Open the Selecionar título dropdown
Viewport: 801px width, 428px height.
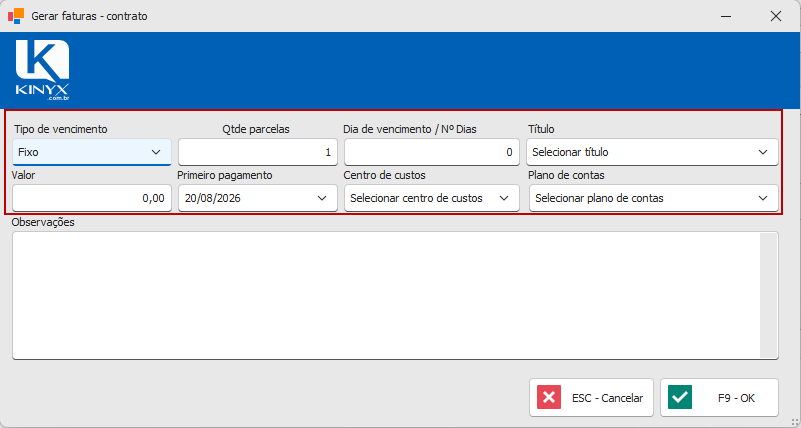(652, 152)
